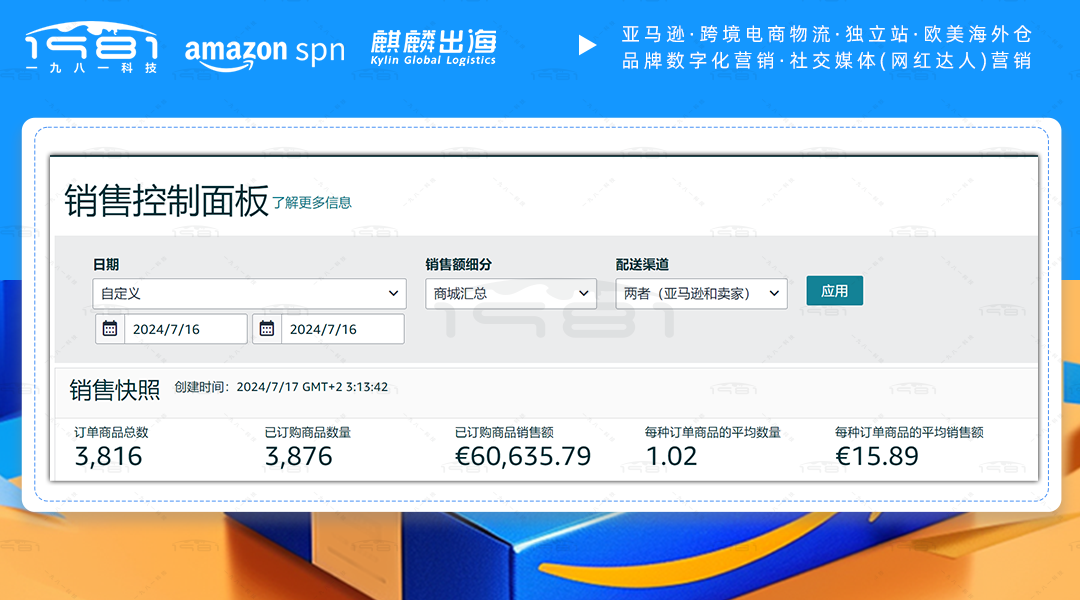Open the 了解更多信息 link

click(x=312, y=203)
